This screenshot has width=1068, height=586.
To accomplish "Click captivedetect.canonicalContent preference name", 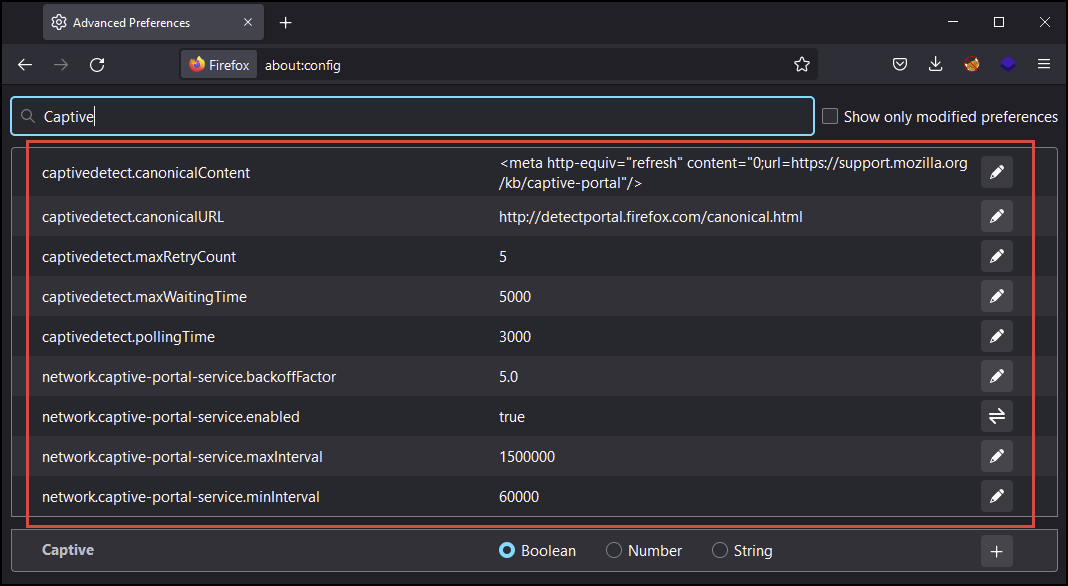I will click(x=146, y=173).
